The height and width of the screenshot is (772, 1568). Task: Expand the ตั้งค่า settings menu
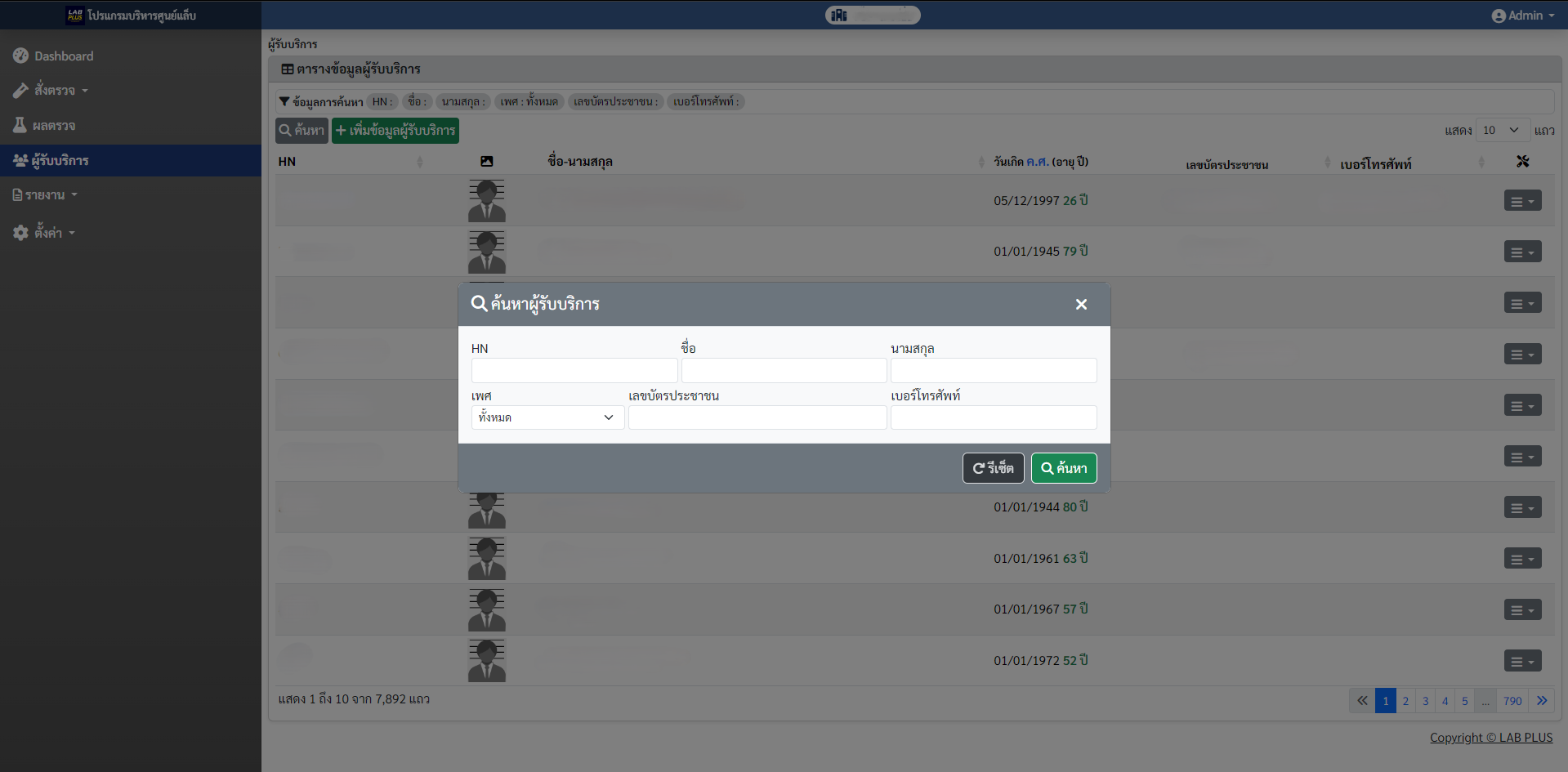click(49, 233)
